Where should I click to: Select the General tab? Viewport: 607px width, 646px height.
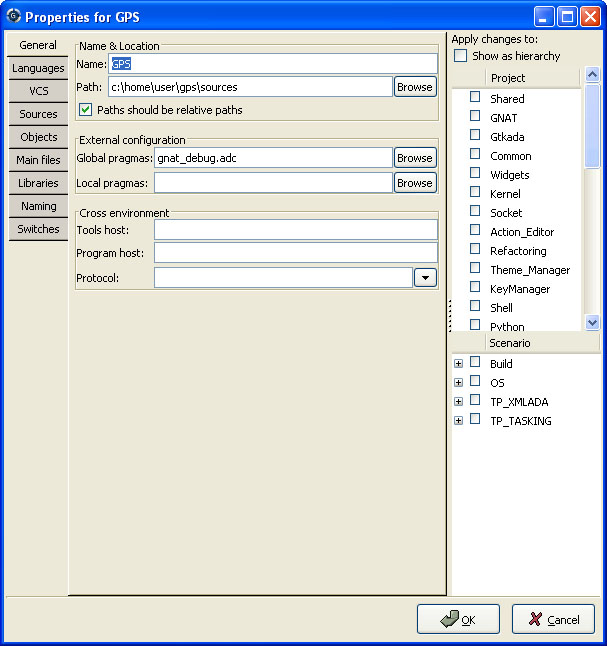coord(38,45)
